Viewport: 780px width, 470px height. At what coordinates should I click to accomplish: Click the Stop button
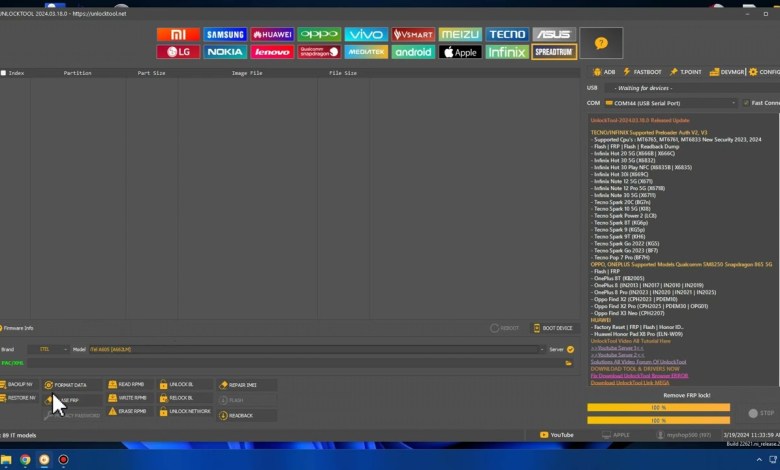(x=762, y=413)
